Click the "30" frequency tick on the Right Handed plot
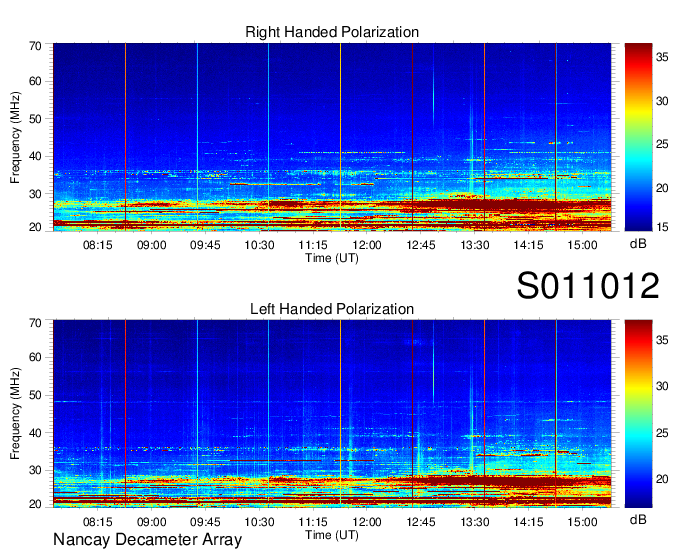680x552 pixels. (x=35, y=194)
